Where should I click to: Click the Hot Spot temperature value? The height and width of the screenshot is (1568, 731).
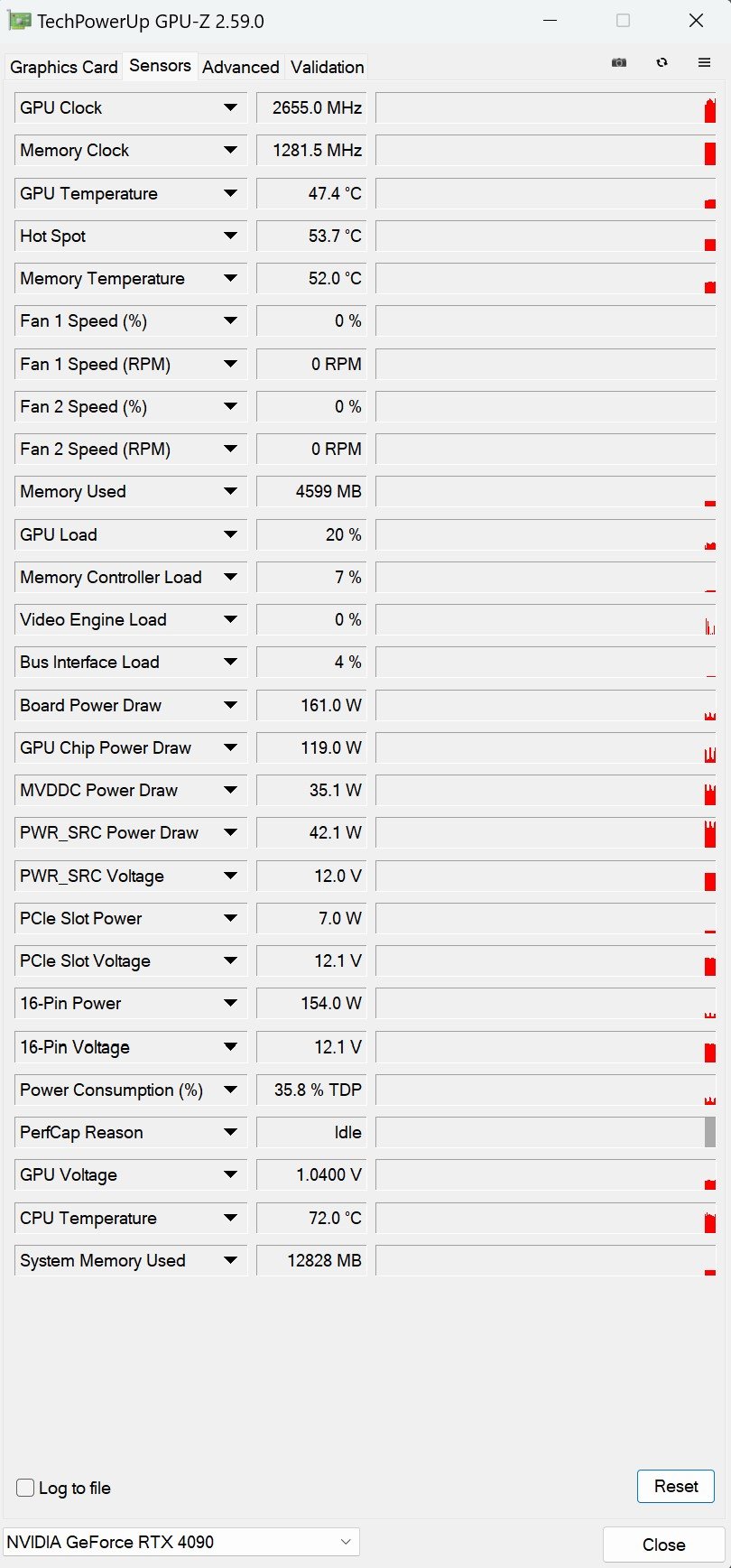[311, 237]
